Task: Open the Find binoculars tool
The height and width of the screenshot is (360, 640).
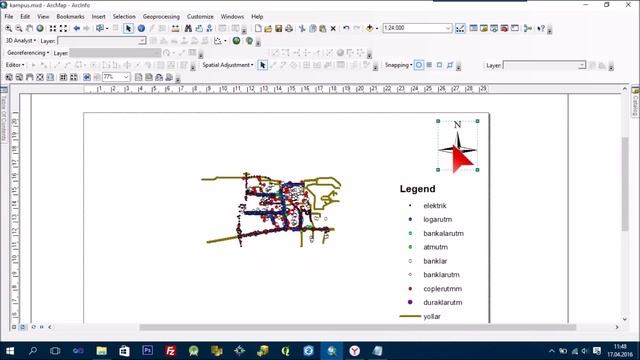Action: tap(188, 29)
